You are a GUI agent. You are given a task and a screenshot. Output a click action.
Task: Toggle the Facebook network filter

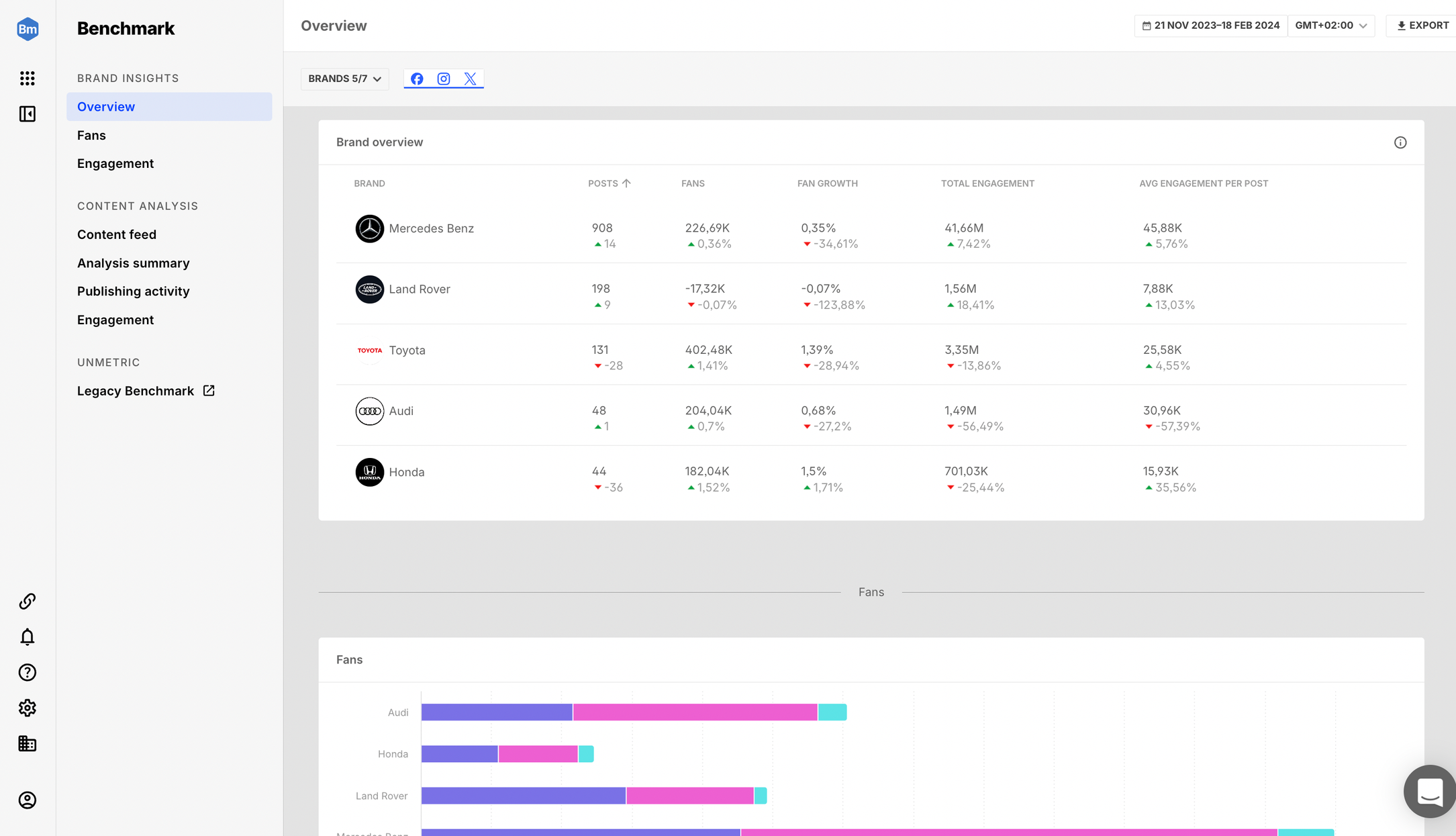pyautogui.click(x=417, y=79)
